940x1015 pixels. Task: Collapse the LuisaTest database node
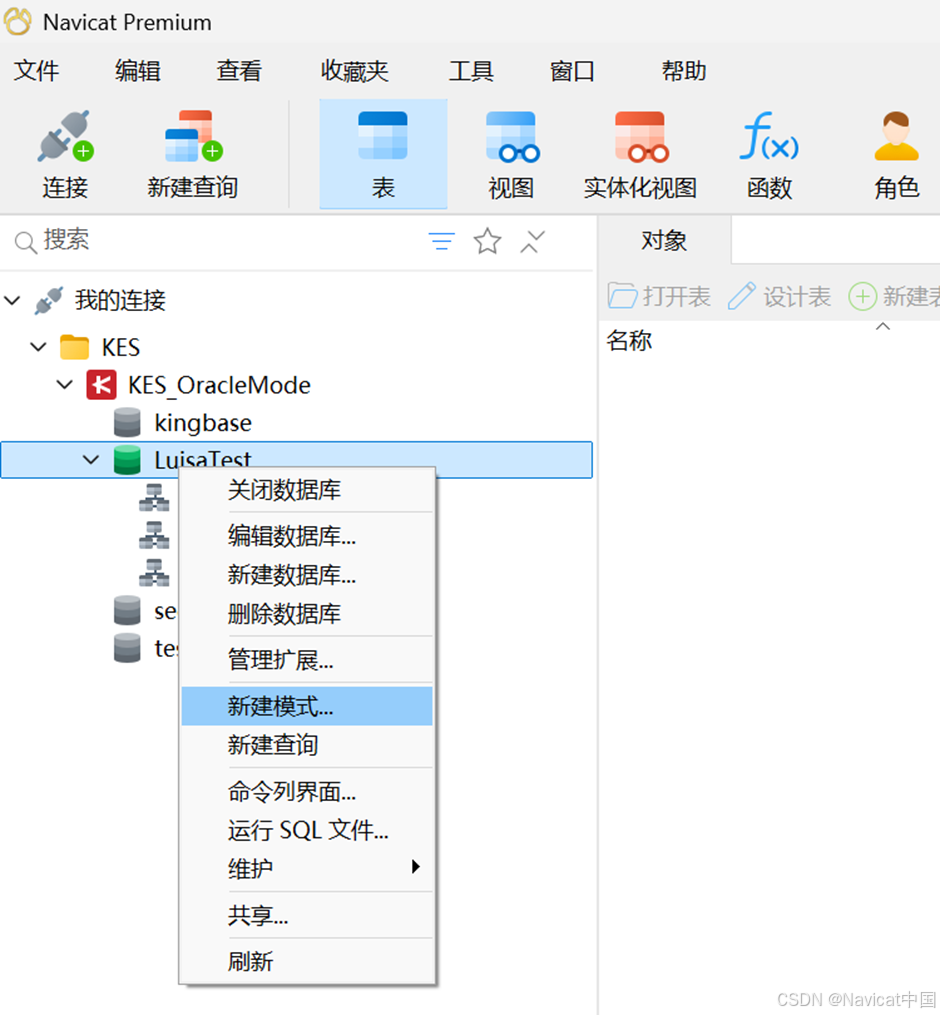point(91,460)
